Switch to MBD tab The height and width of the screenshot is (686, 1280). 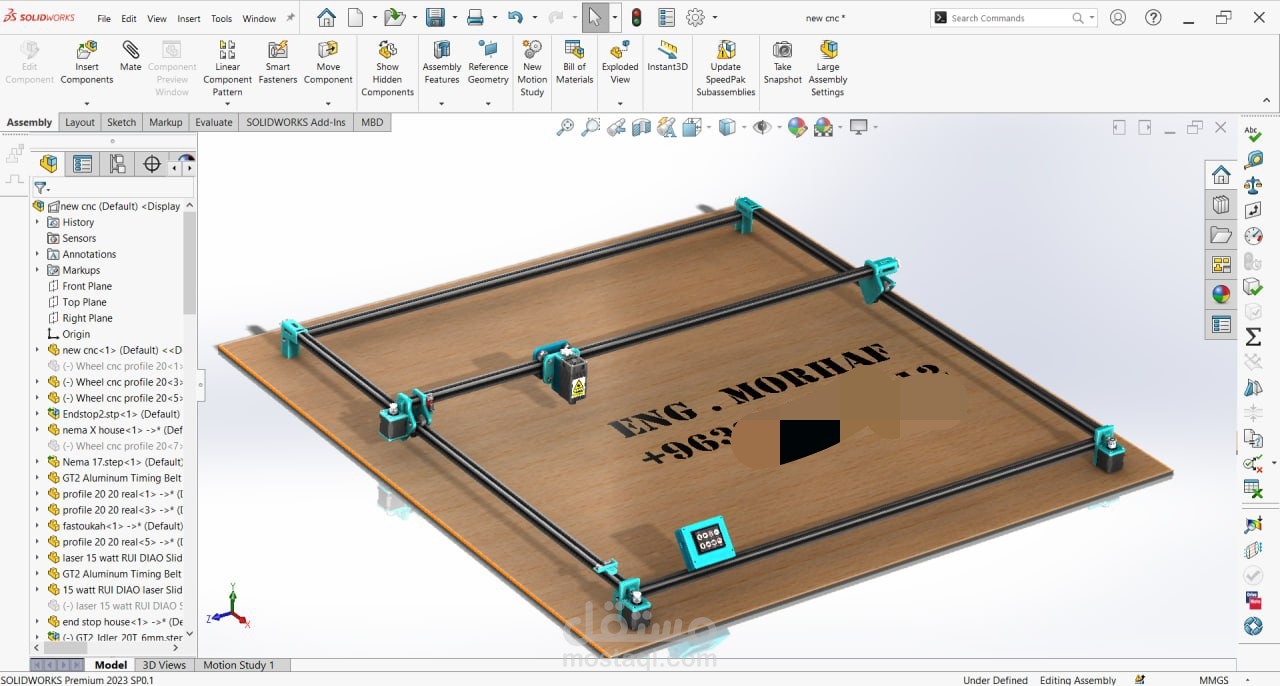point(372,122)
